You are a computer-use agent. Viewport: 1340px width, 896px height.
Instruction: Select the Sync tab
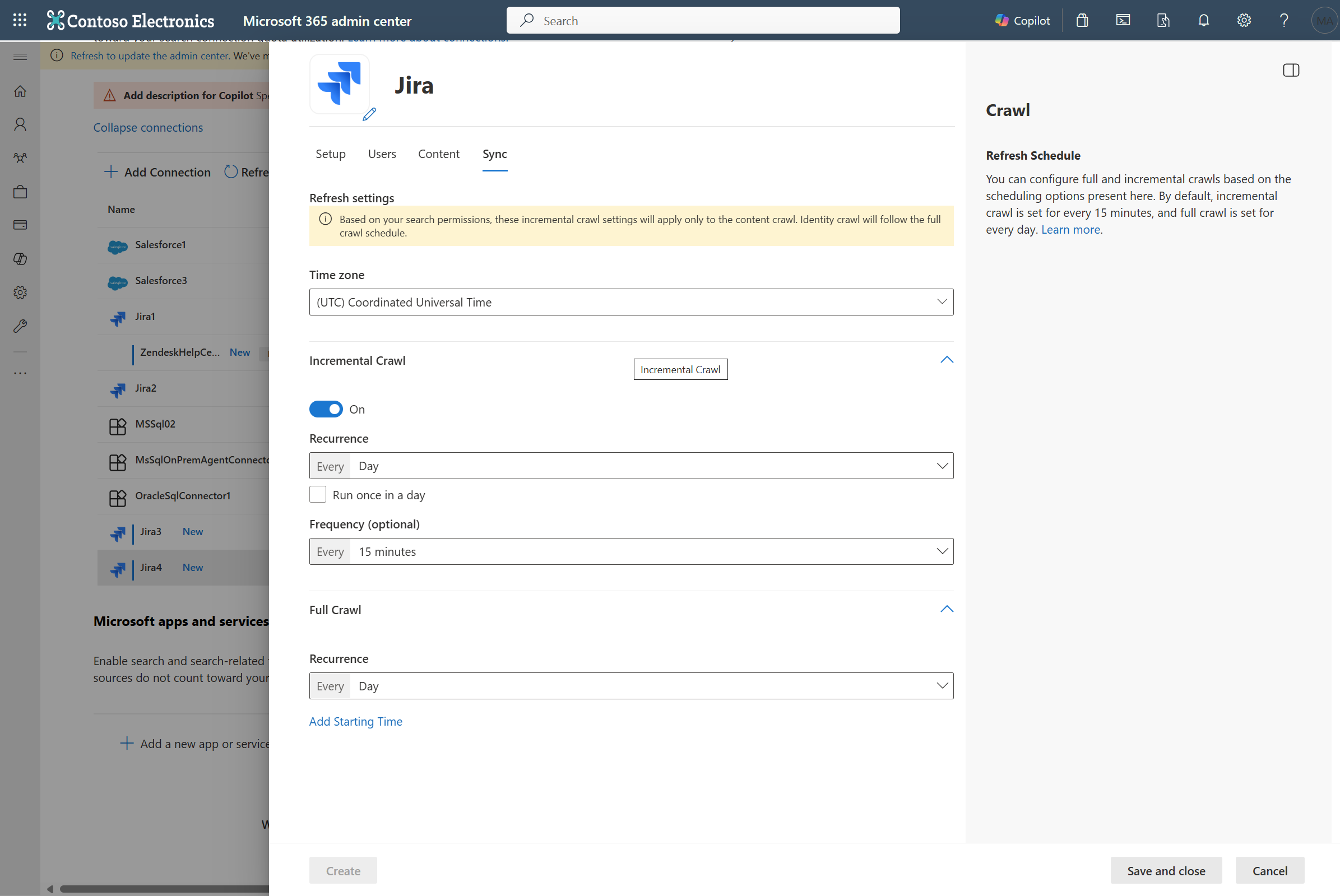tap(494, 154)
